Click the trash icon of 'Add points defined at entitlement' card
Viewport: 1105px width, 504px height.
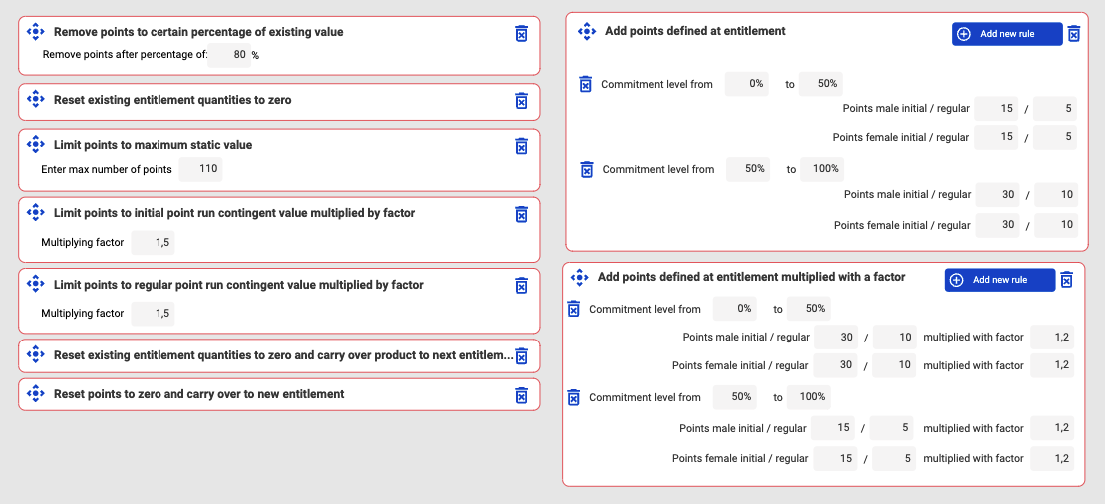1074,34
